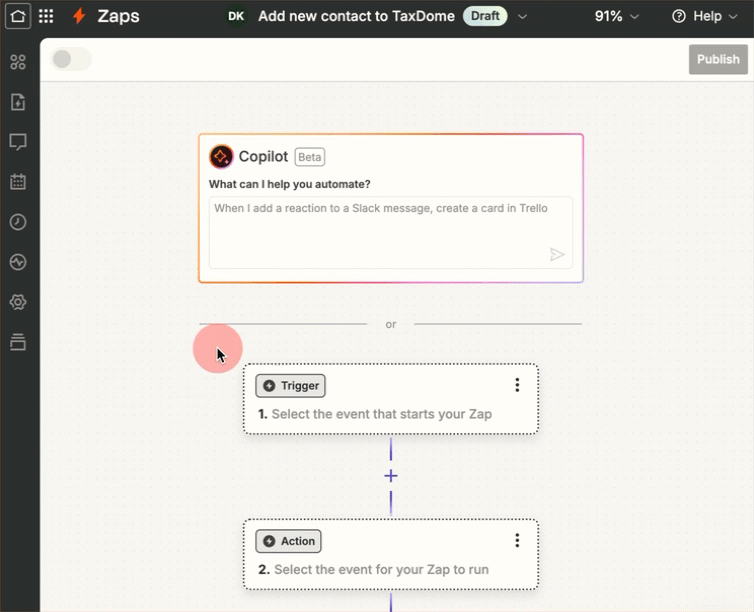The image size is (754, 612).
Task: Open the Help menu
Action: tap(697, 16)
